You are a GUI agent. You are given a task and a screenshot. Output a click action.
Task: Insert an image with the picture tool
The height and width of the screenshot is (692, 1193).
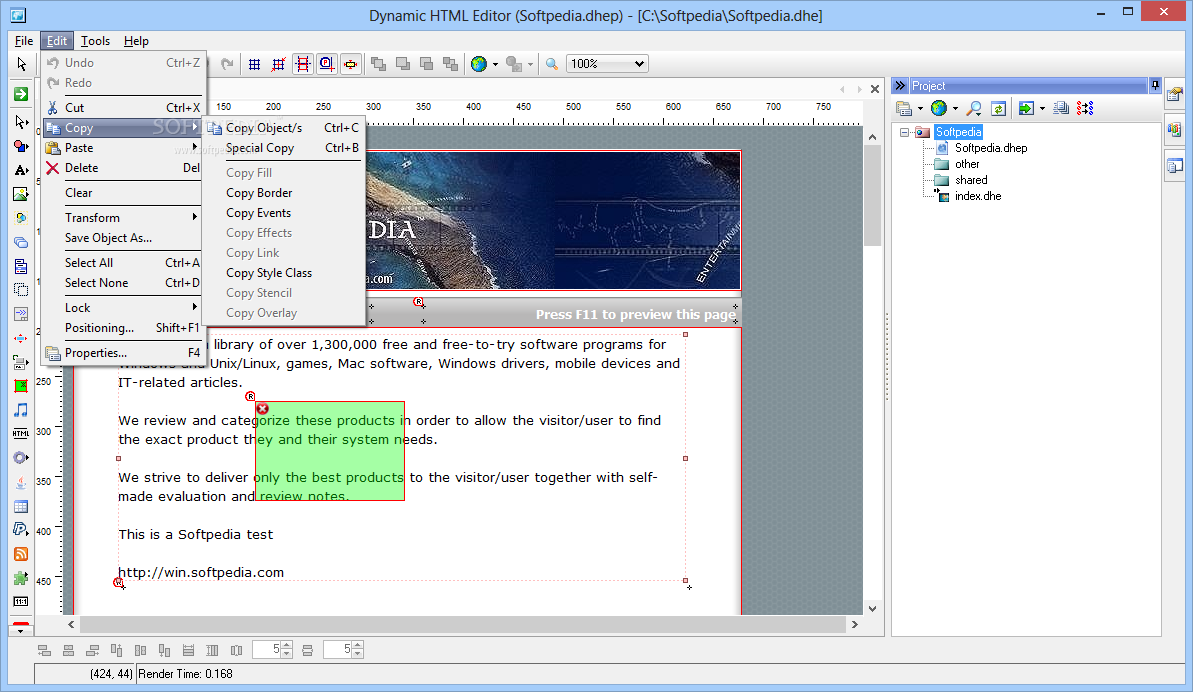(21, 195)
